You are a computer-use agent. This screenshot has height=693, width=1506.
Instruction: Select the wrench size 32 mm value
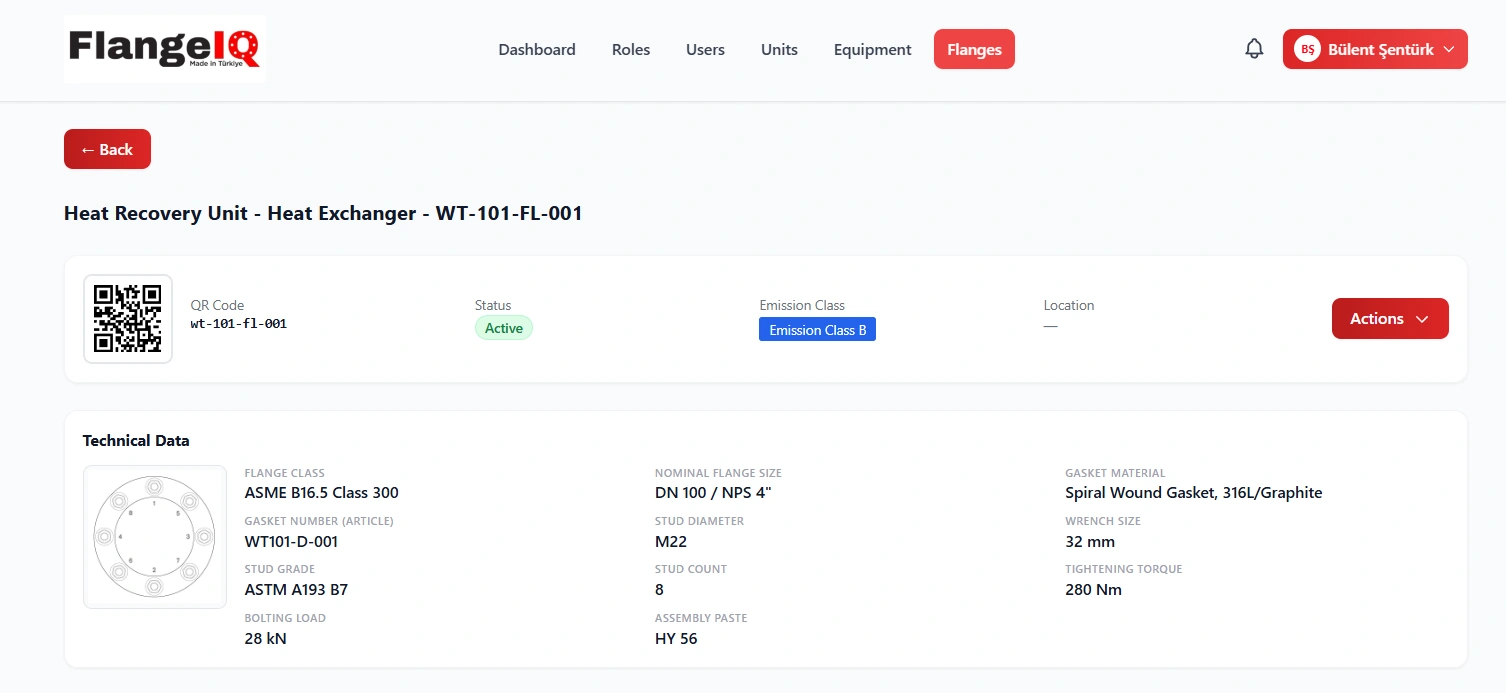point(1090,541)
